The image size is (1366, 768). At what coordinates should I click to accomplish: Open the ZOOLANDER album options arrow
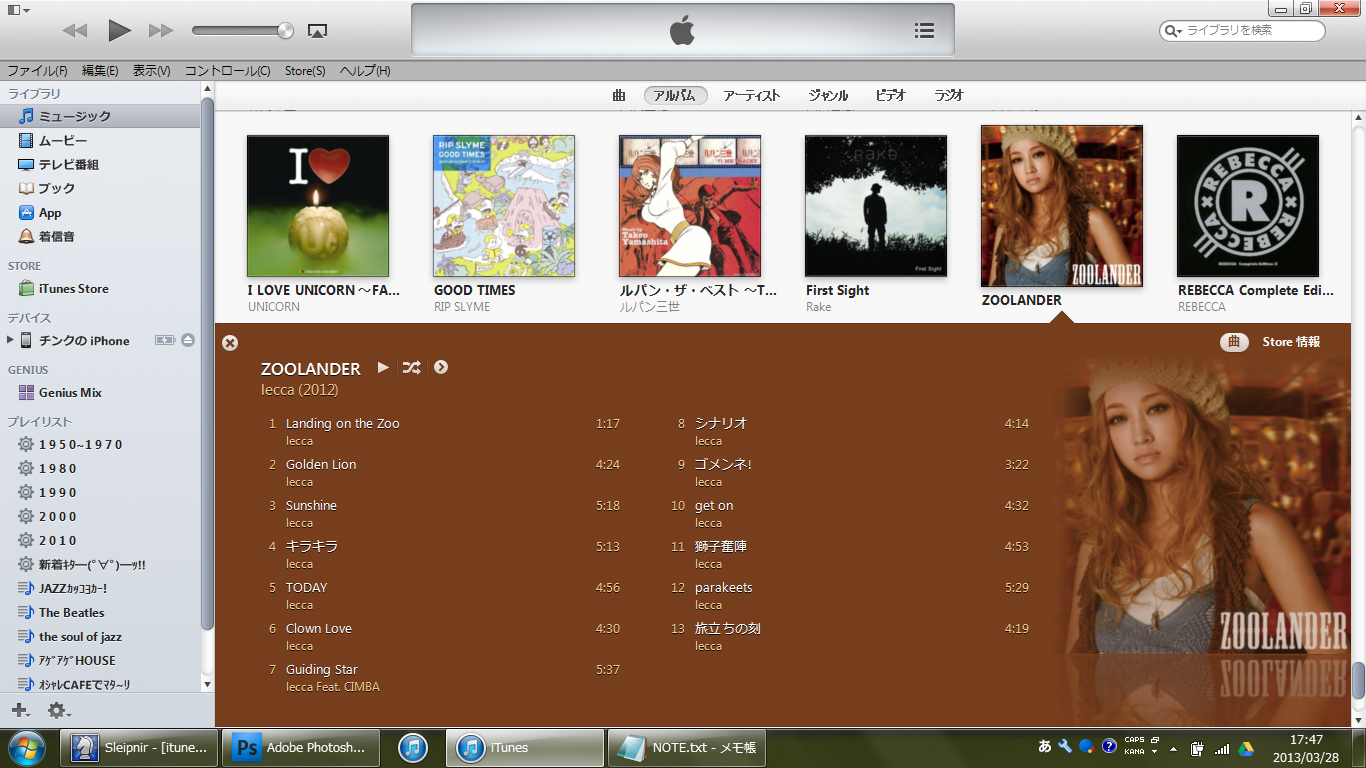tap(441, 367)
